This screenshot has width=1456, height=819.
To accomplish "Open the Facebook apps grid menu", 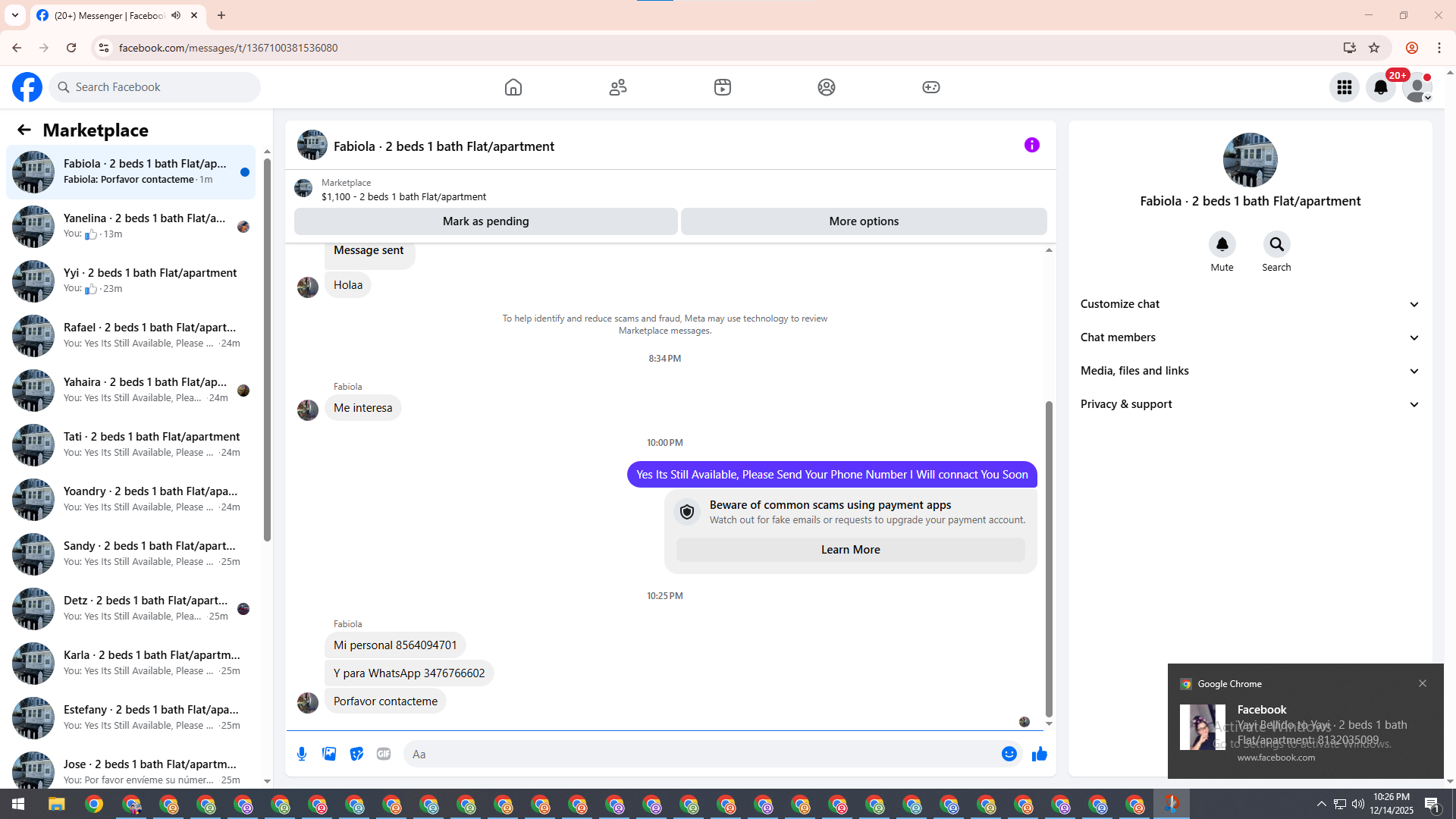I will click(x=1345, y=87).
